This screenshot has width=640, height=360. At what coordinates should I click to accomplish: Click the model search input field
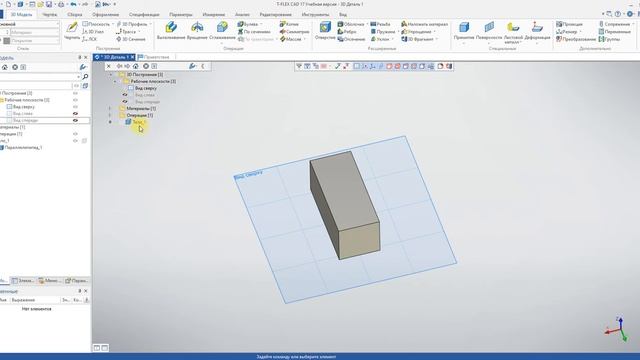(40, 77)
